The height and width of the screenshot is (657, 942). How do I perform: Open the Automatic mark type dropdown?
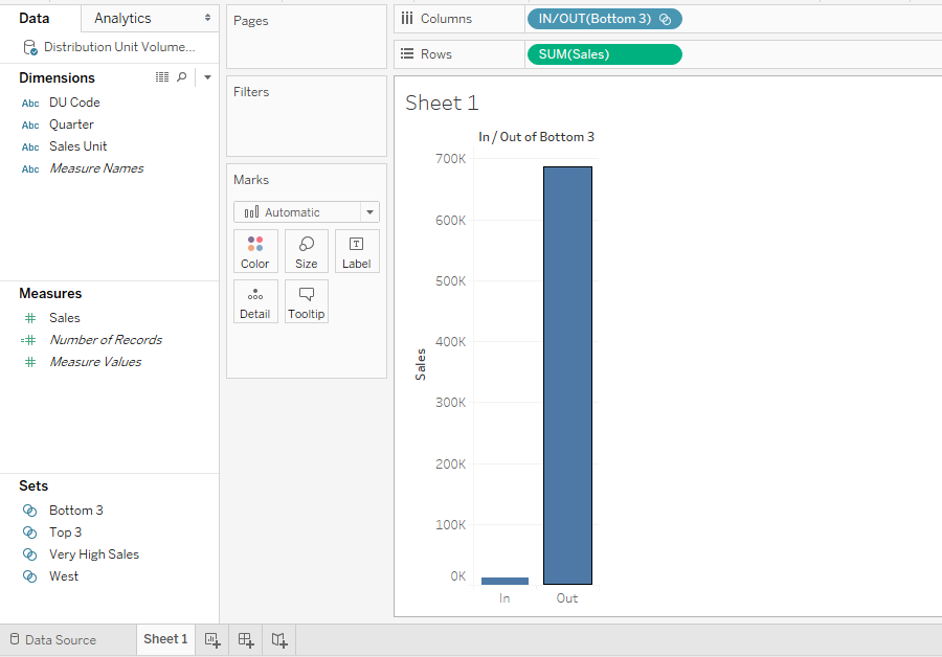tap(369, 212)
